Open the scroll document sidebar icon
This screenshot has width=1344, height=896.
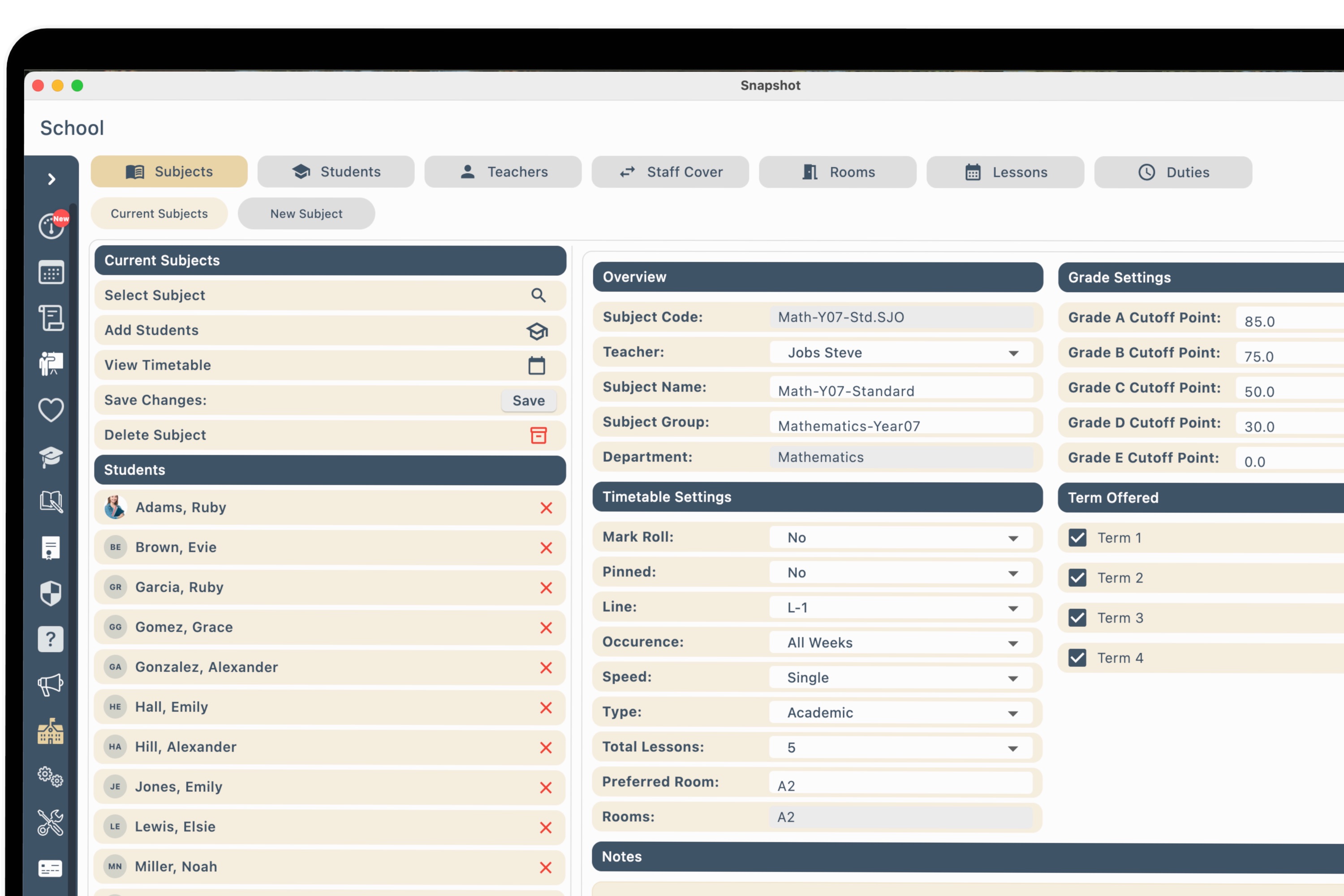pyautogui.click(x=52, y=318)
